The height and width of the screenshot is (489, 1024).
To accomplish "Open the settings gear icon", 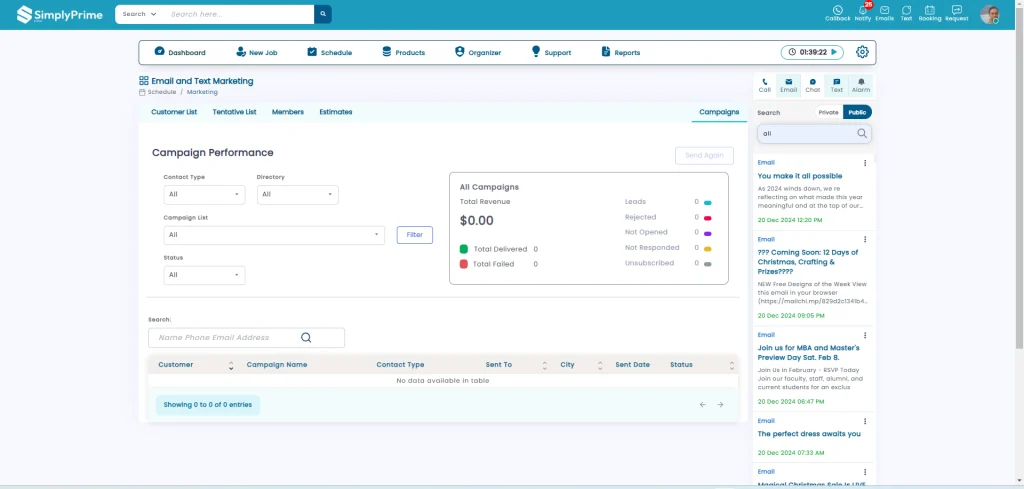I will [862, 52].
